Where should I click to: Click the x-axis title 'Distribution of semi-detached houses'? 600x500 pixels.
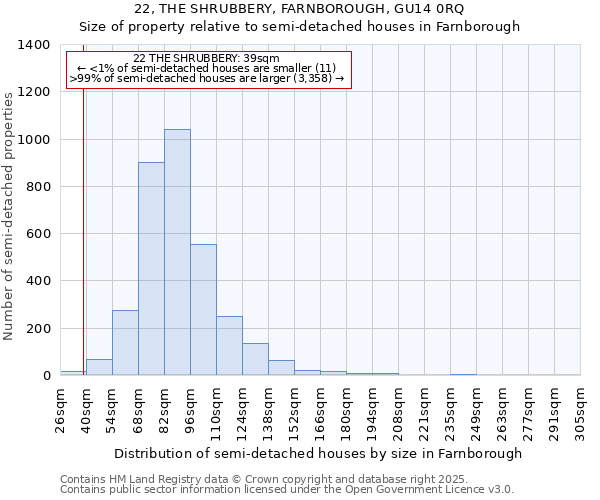pos(318,453)
